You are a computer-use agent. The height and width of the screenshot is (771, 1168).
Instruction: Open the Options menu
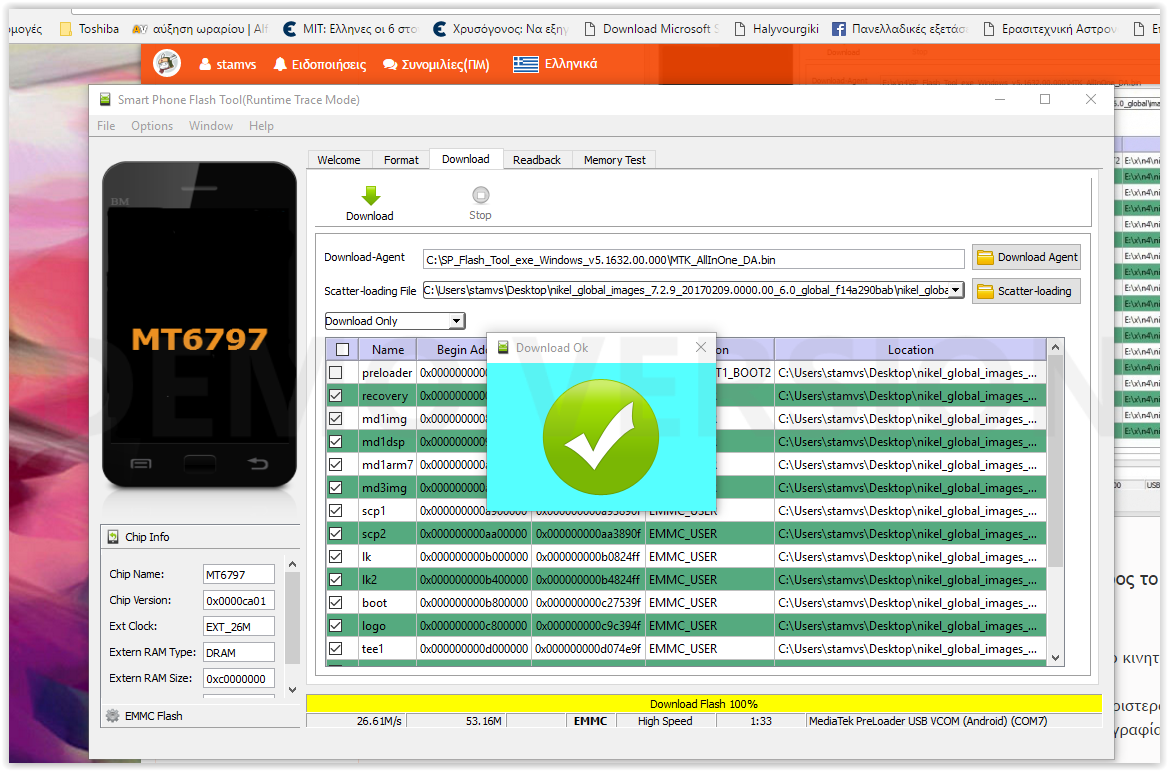tap(152, 126)
